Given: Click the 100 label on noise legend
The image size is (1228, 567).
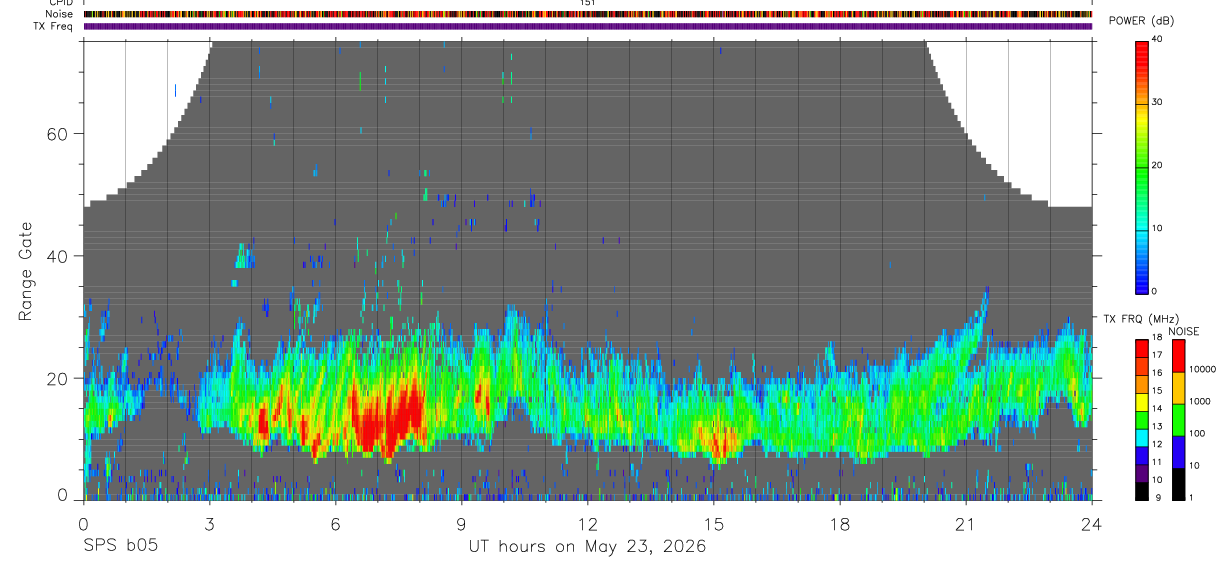Looking at the screenshot, I should pyautogui.click(x=1196, y=433).
